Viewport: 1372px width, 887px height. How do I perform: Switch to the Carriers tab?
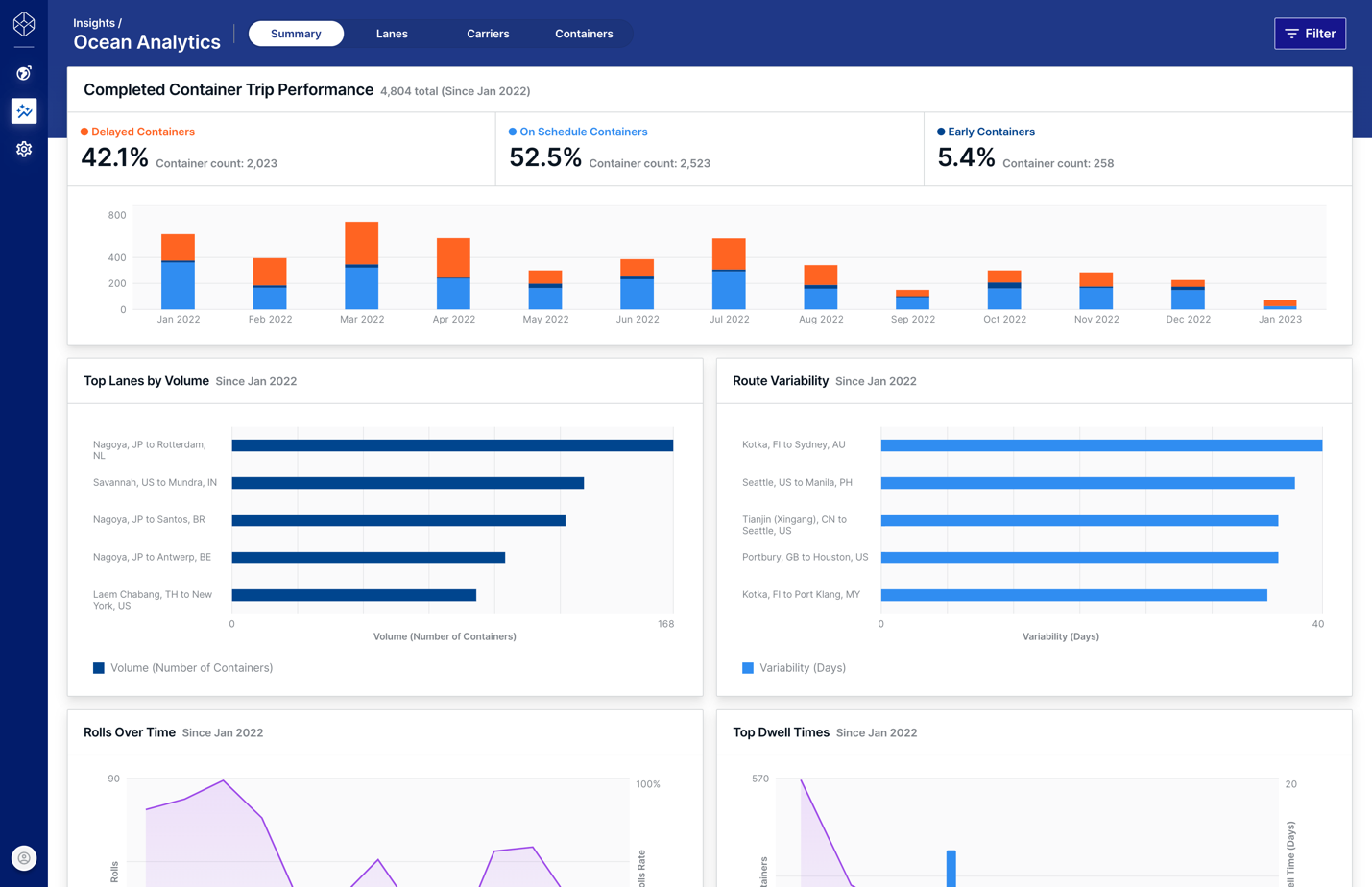(488, 34)
